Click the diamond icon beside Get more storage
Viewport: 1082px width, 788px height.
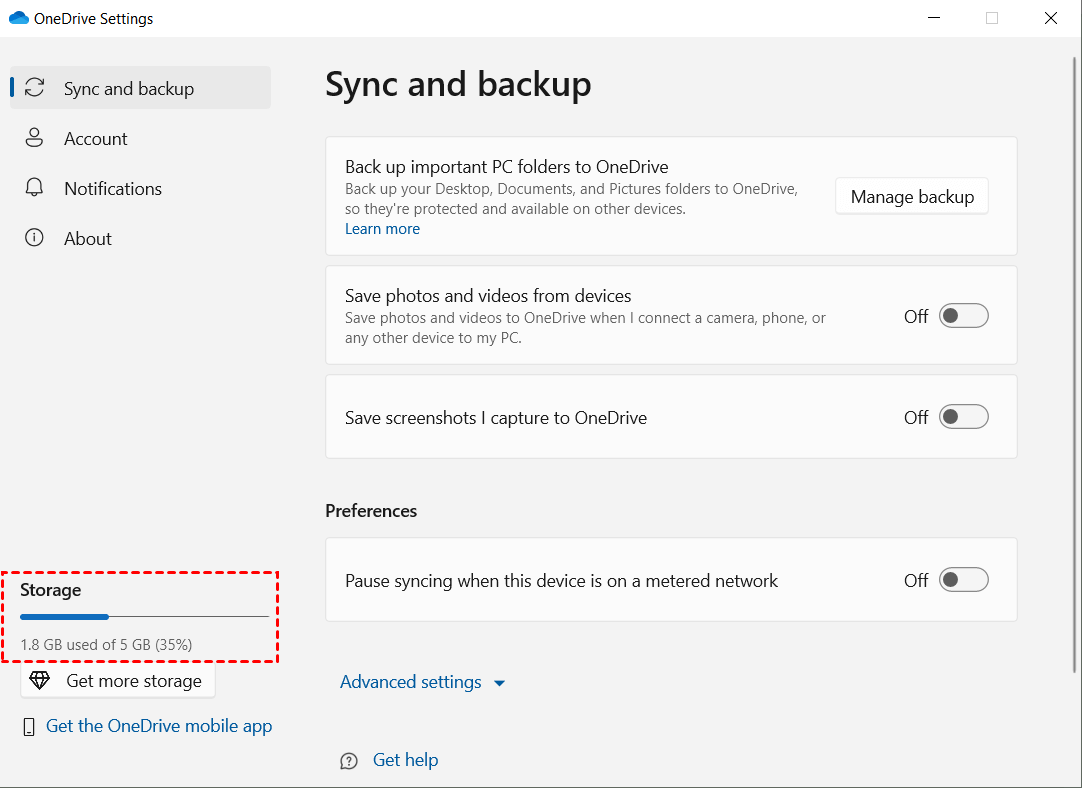click(x=39, y=680)
